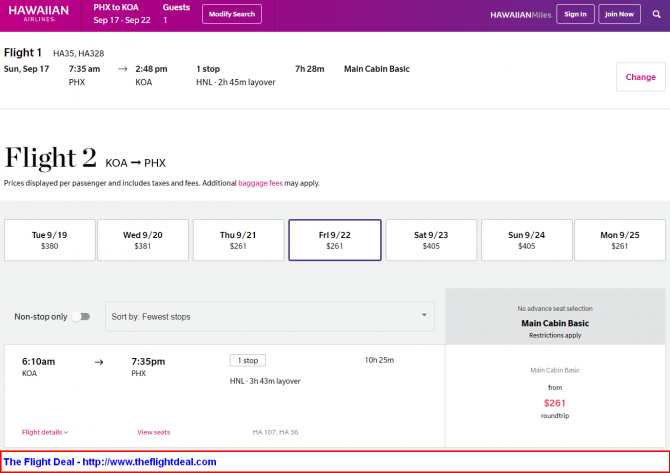Select the Sun 9/24 date tab
This screenshot has width=670, height=473.
click(x=526, y=240)
